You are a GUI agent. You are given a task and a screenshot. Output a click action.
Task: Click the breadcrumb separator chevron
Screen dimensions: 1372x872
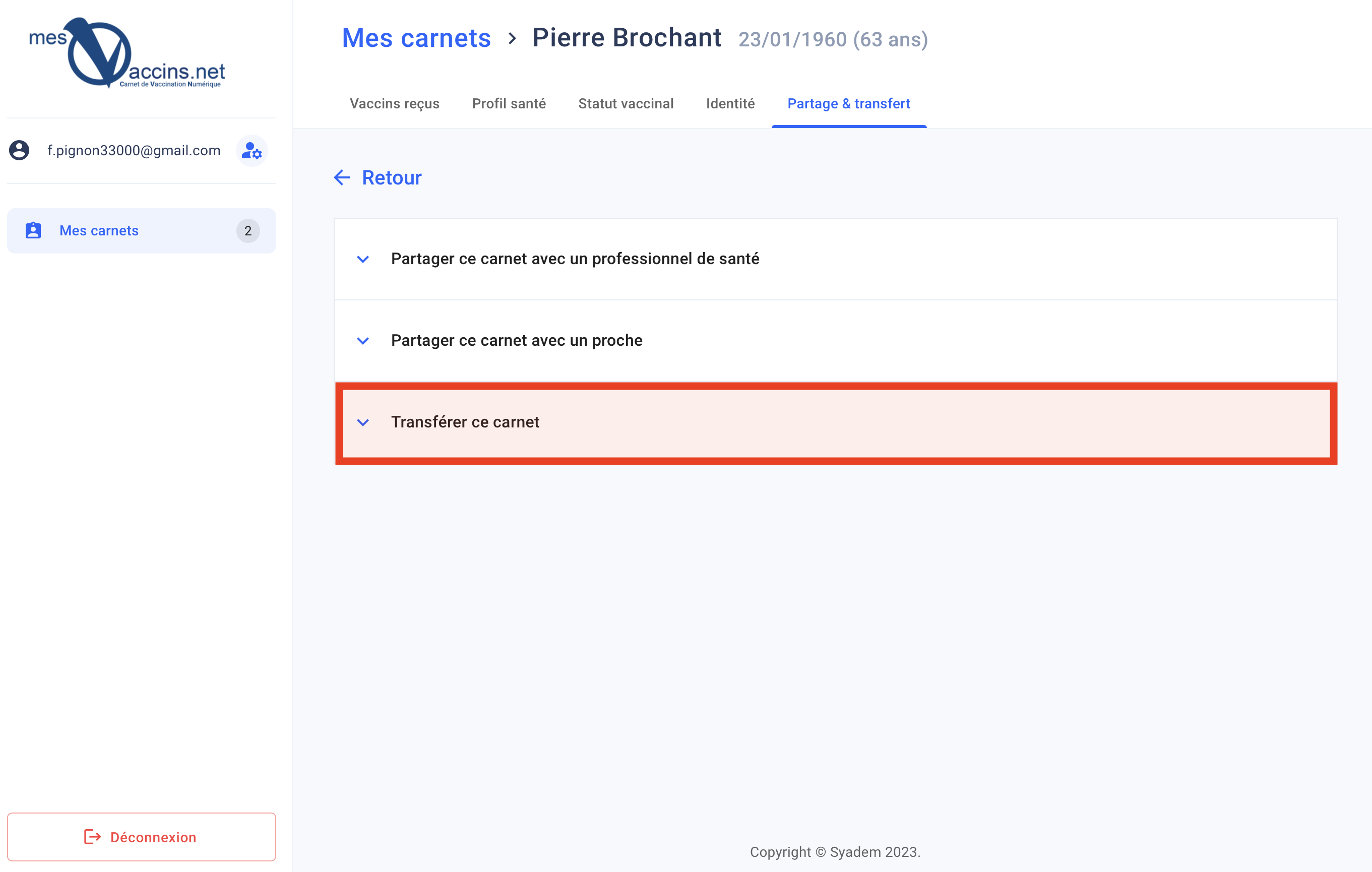[512, 38]
